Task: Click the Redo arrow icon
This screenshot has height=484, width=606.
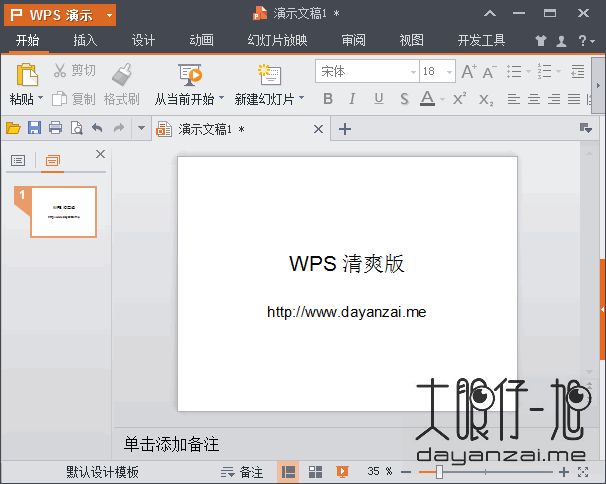Action: (x=119, y=128)
